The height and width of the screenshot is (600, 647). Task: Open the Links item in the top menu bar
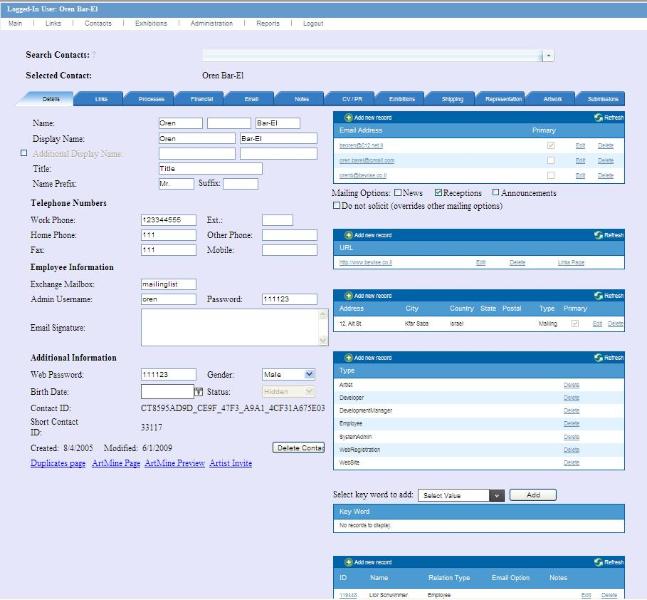pos(53,24)
